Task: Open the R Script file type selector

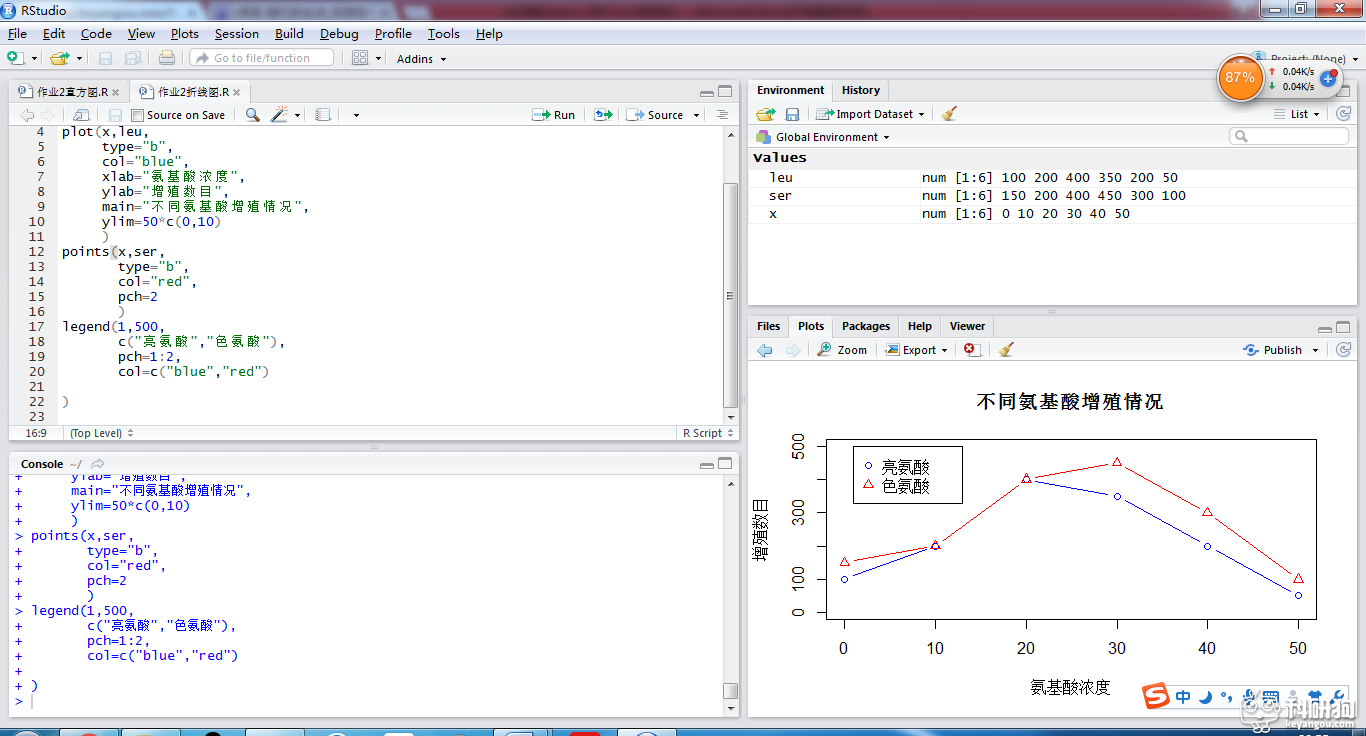Action: [x=708, y=433]
